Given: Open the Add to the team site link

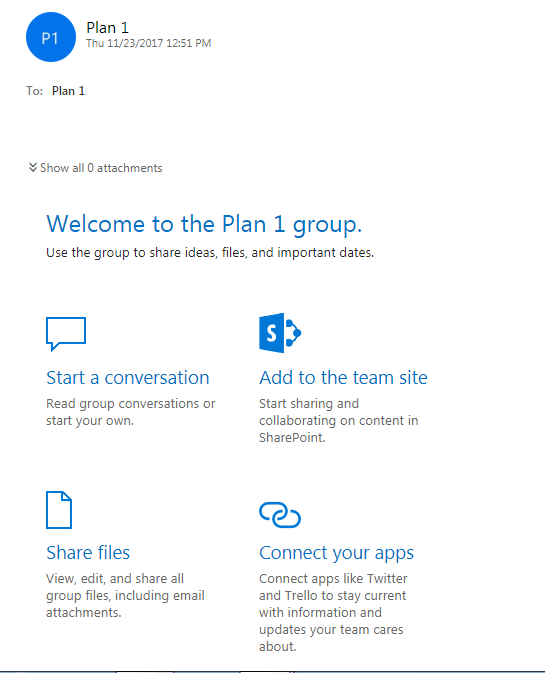Looking at the screenshot, I should (x=343, y=378).
